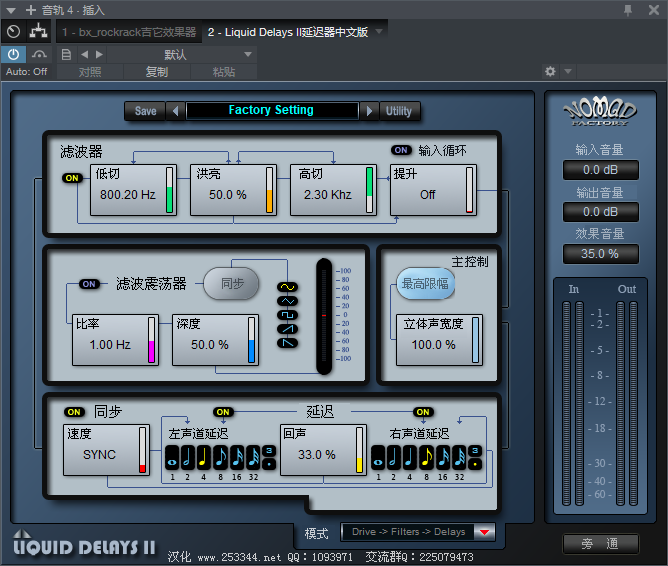The width and height of the screenshot is (668, 566).
Task: Click the Save preset button
Action: pyautogui.click(x=145, y=111)
